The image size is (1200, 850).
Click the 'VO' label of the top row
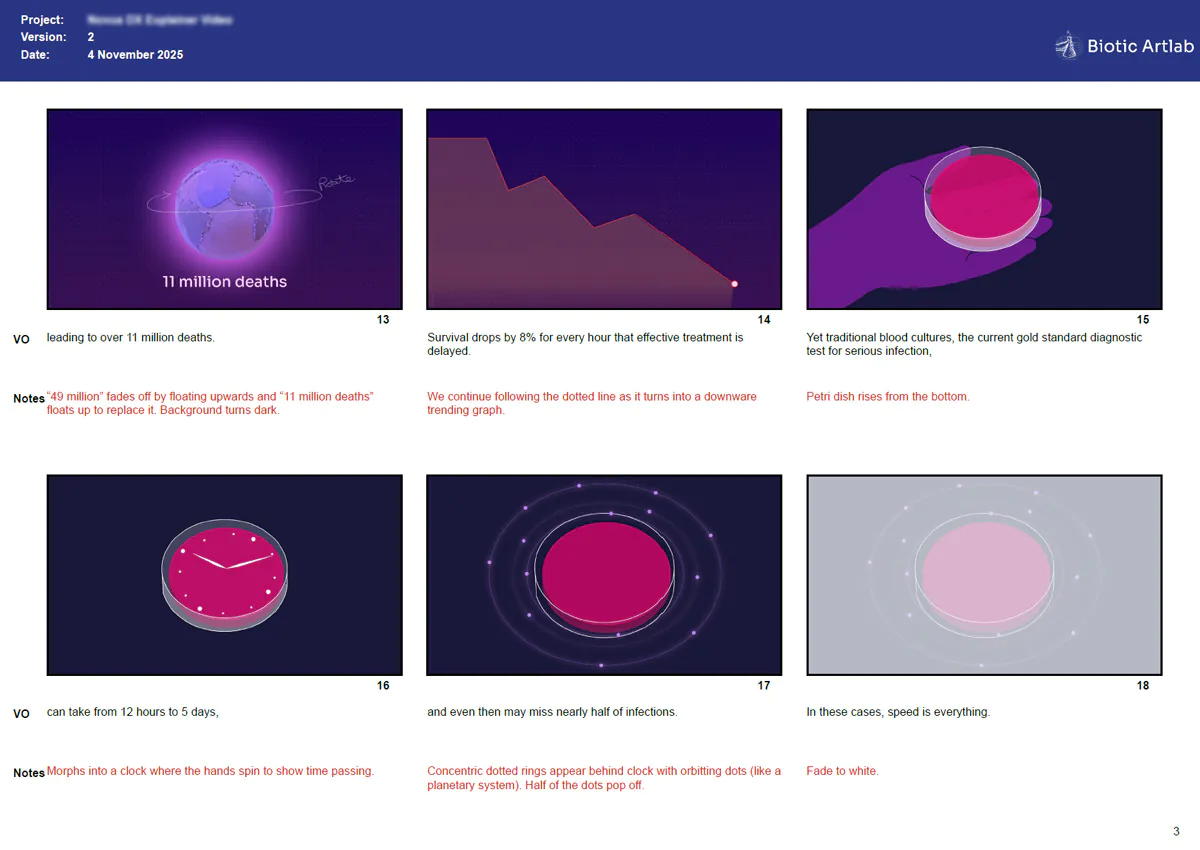(21, 340)
